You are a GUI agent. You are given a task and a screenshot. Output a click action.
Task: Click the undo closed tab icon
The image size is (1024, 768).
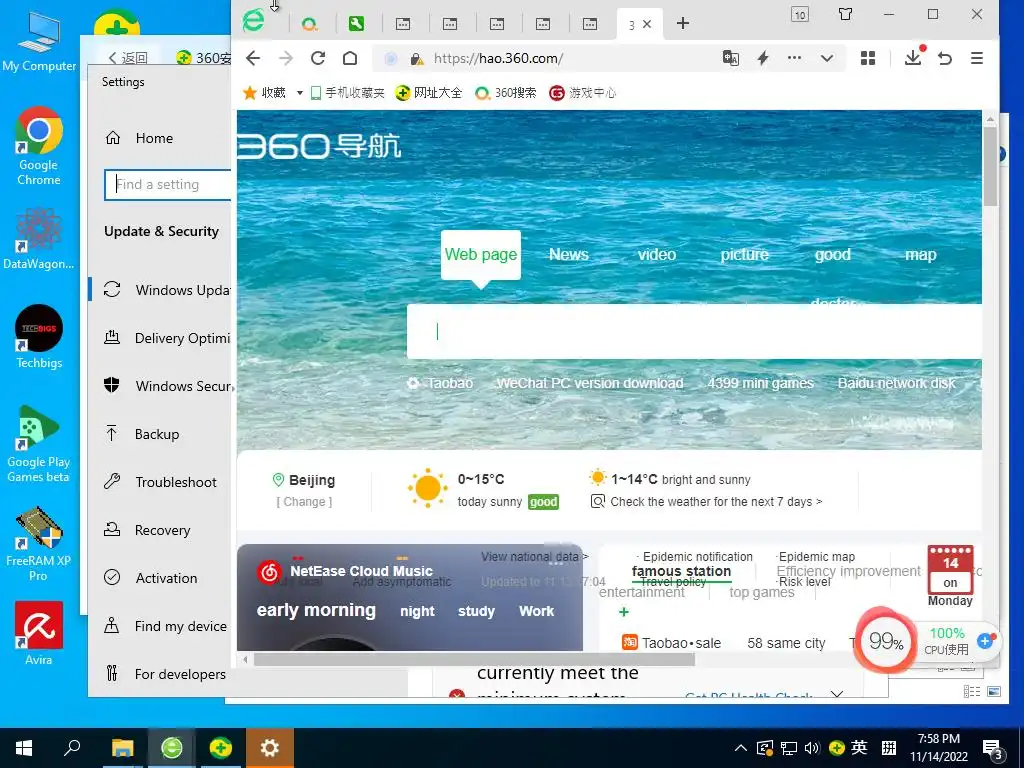click(945, 58)
